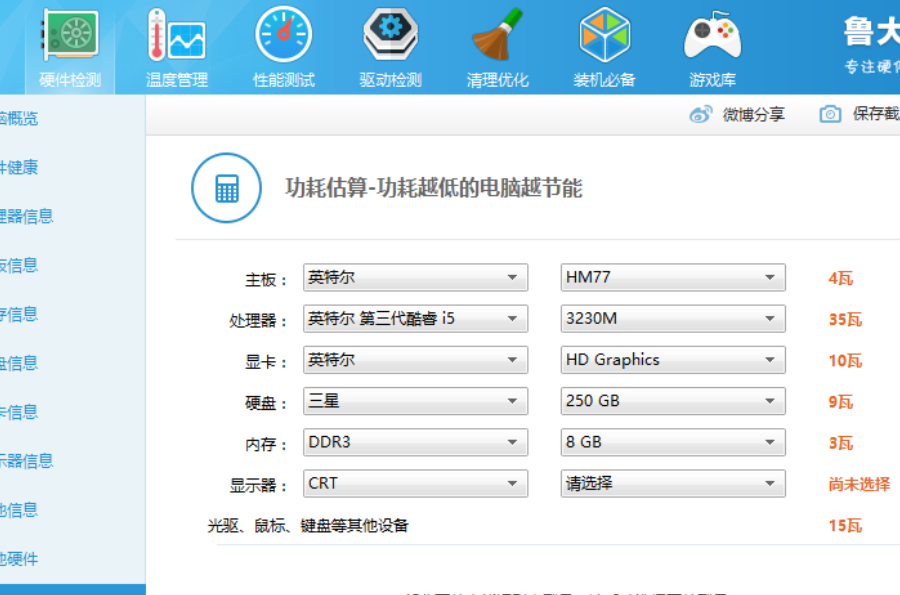Open 硬件健康 in the left sidebar
The image size is (900, 595).
[20, 167]
